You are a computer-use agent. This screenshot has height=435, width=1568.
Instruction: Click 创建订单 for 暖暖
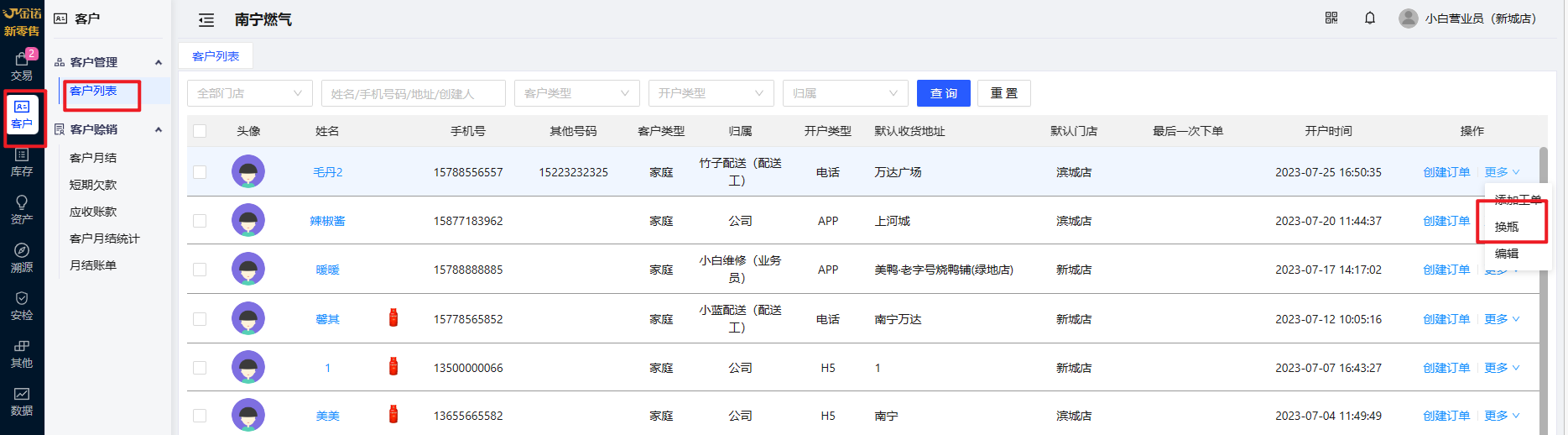click(x=1446, y=270)
